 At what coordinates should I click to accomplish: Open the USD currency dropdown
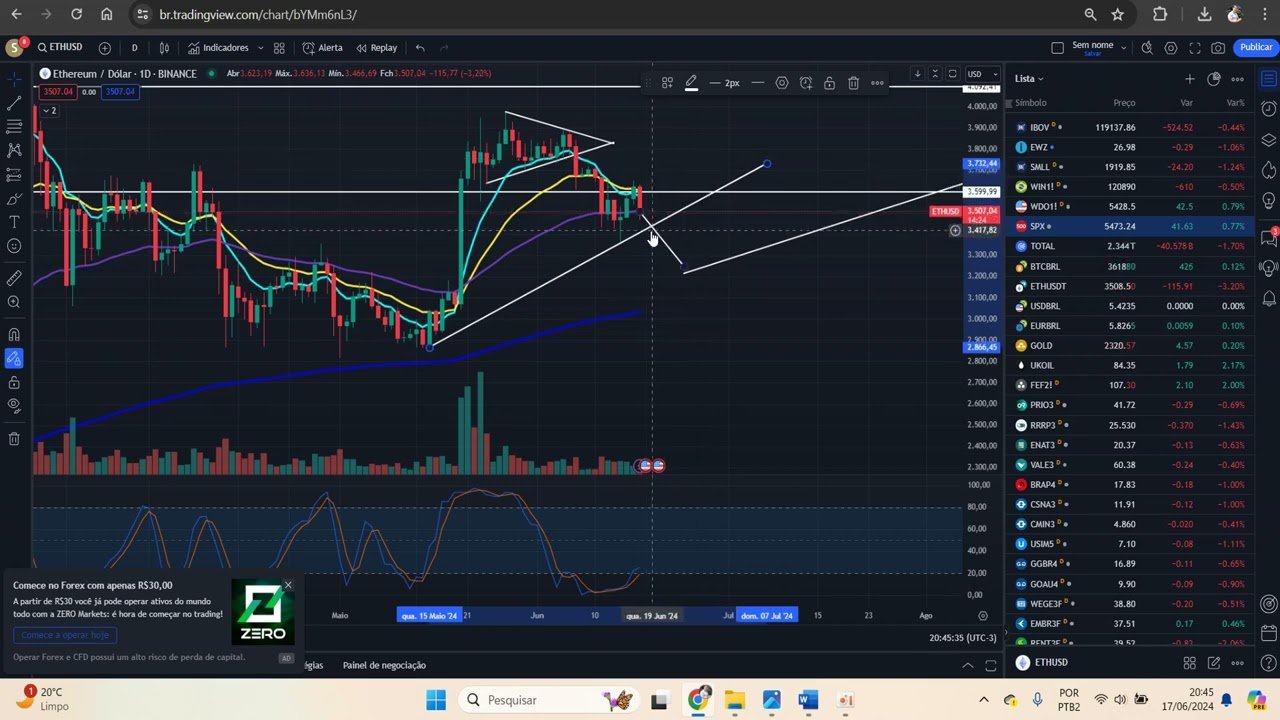pyautogui.click(x=982, y=74)
